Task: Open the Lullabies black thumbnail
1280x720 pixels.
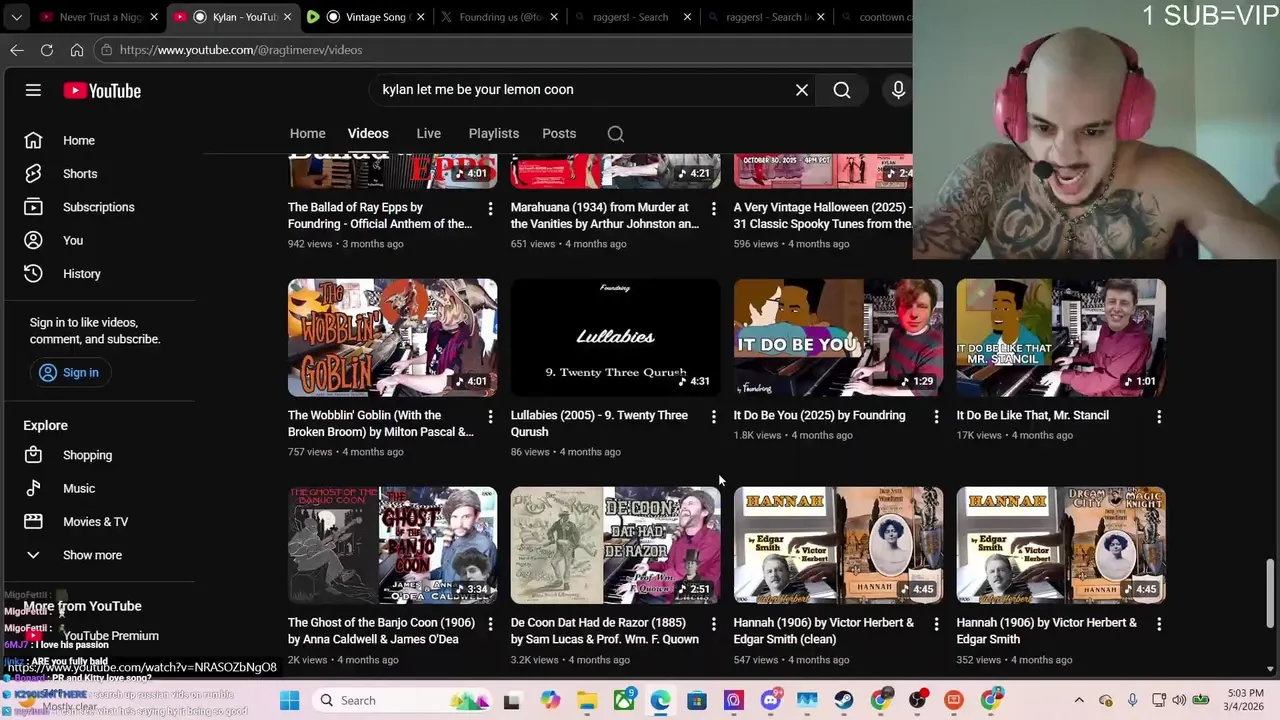Action: pyautogui.click(x=615, y=337)
